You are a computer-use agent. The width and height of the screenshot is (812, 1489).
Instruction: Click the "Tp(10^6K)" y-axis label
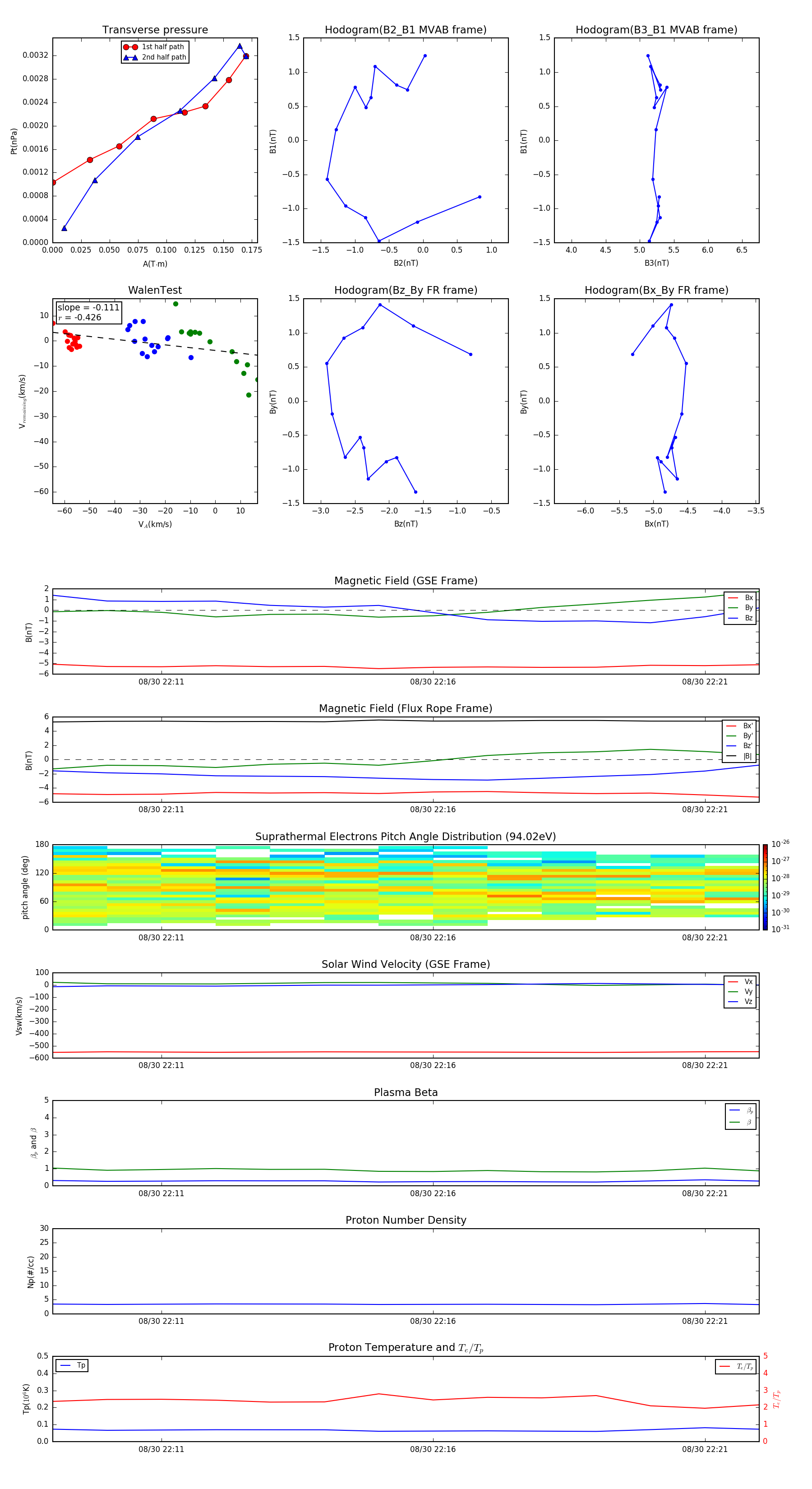click(27, 1399)
